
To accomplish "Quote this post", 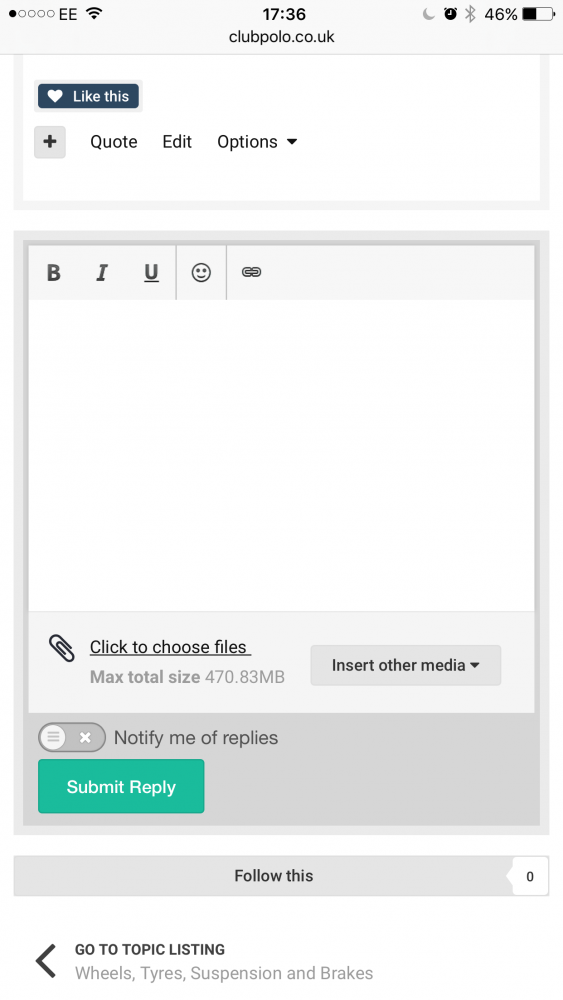I will pos(113,142).
